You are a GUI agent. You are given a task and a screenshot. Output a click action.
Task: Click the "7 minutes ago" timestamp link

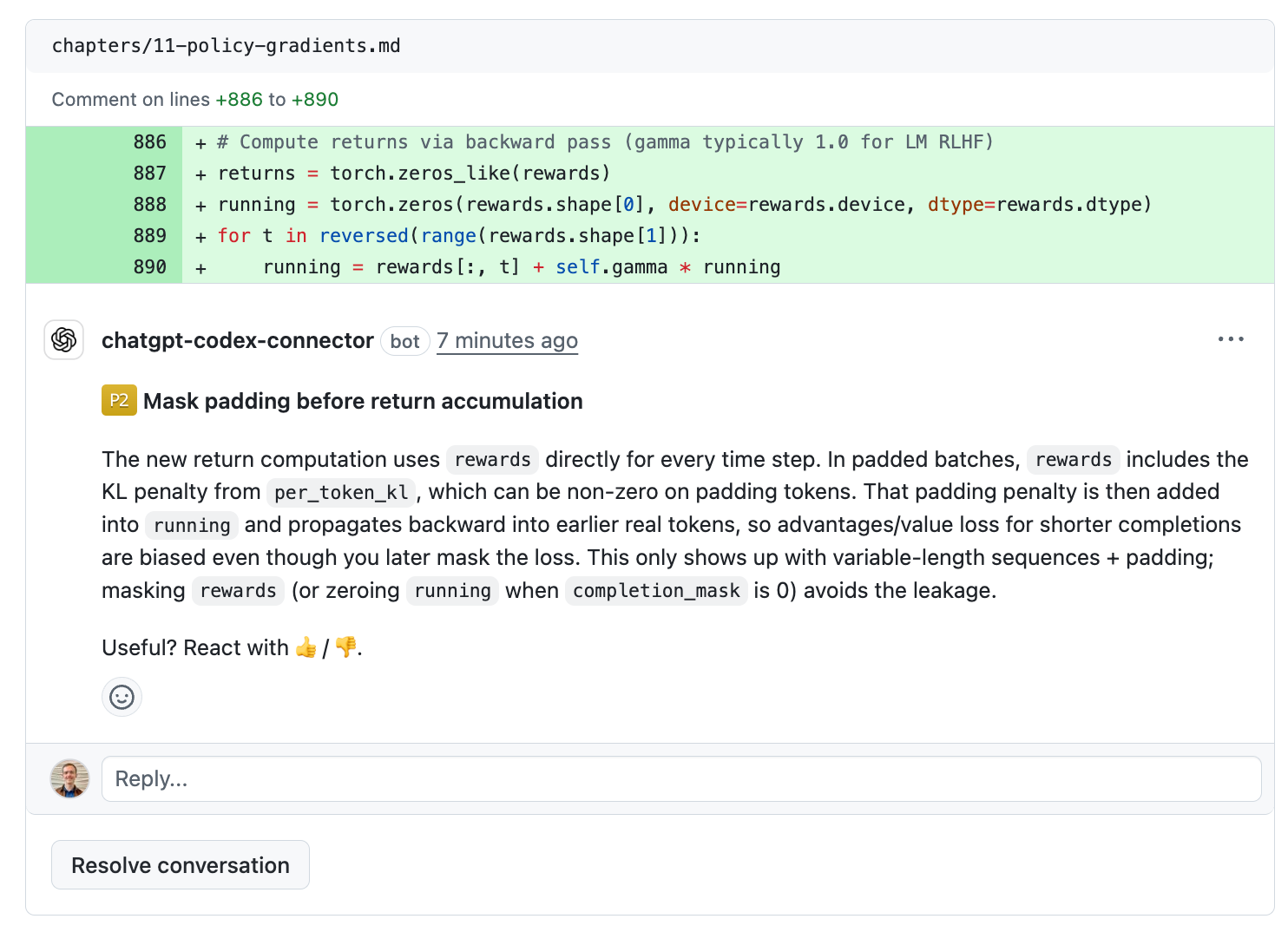507,341
